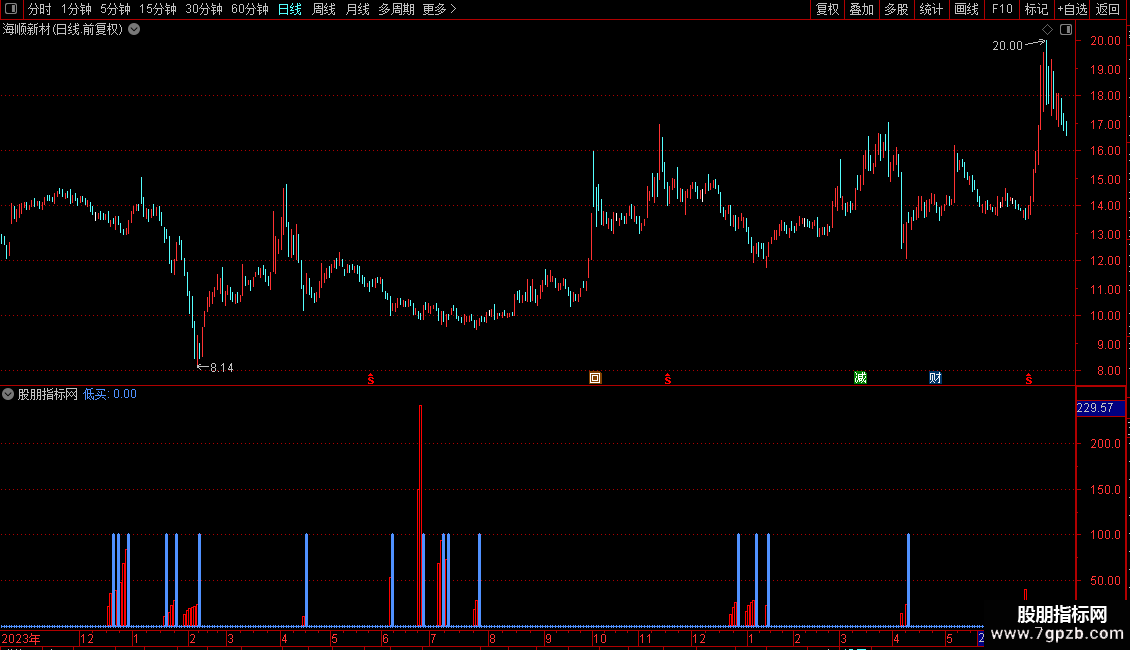Click the first red S marker near May
Viewport: 1130px width, 650px height.
click(x=370, y=378)
